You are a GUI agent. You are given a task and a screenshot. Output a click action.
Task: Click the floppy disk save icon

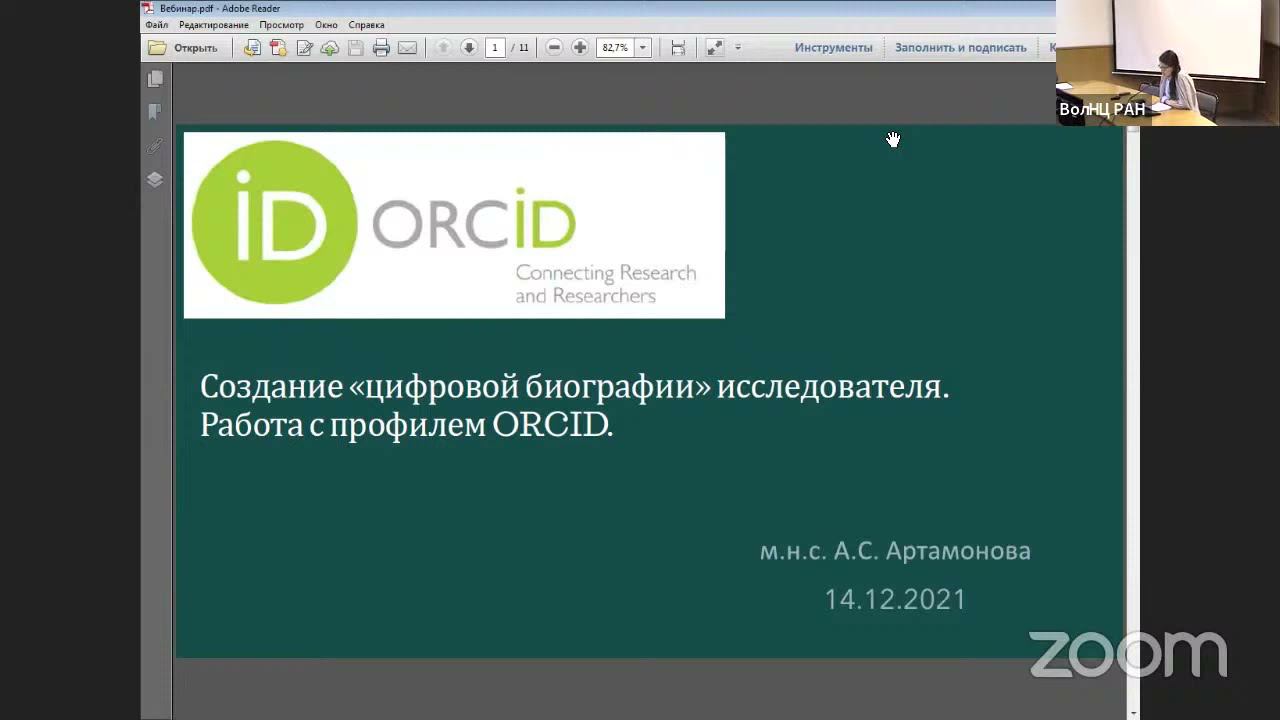click(356, 47)
